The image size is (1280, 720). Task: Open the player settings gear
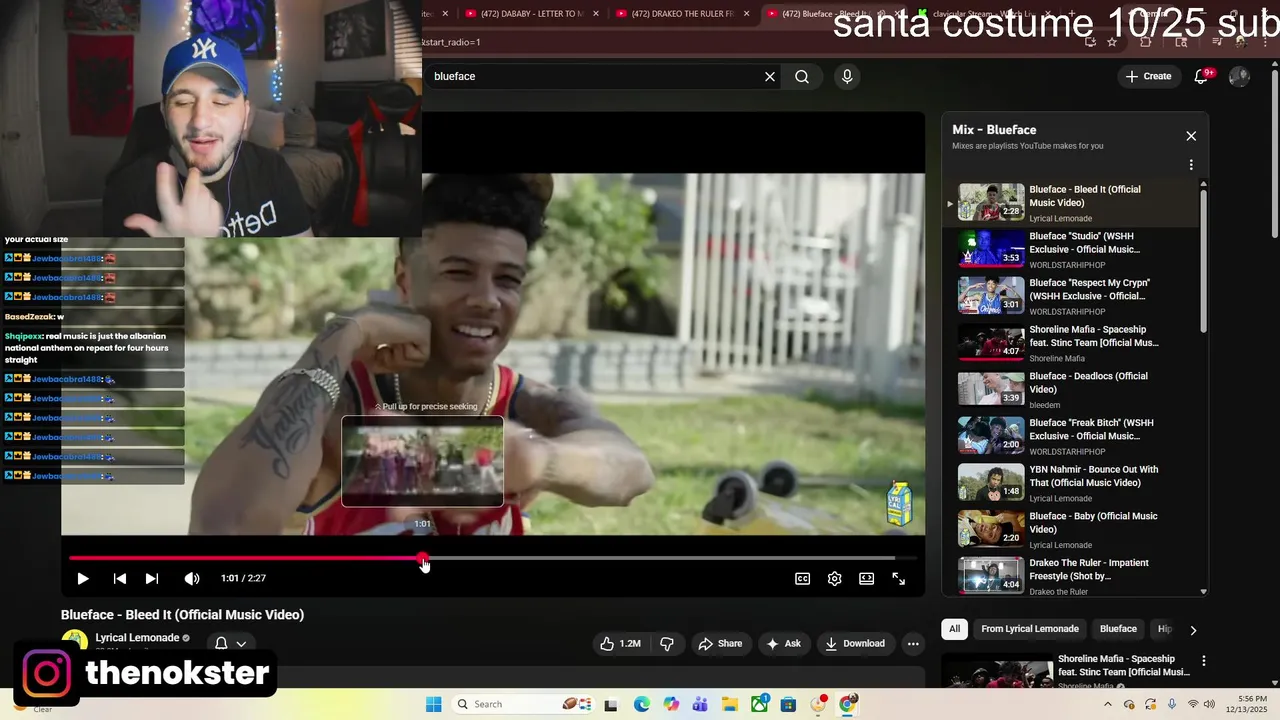[x=835, y=578]
